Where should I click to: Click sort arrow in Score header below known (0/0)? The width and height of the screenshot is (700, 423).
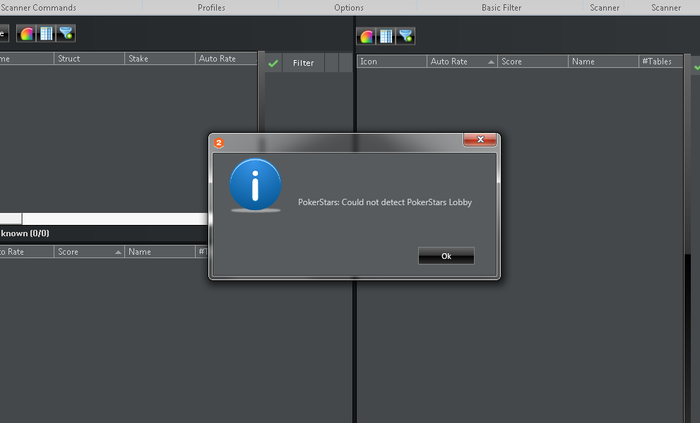pyautogui.click(x=118, y=252)
